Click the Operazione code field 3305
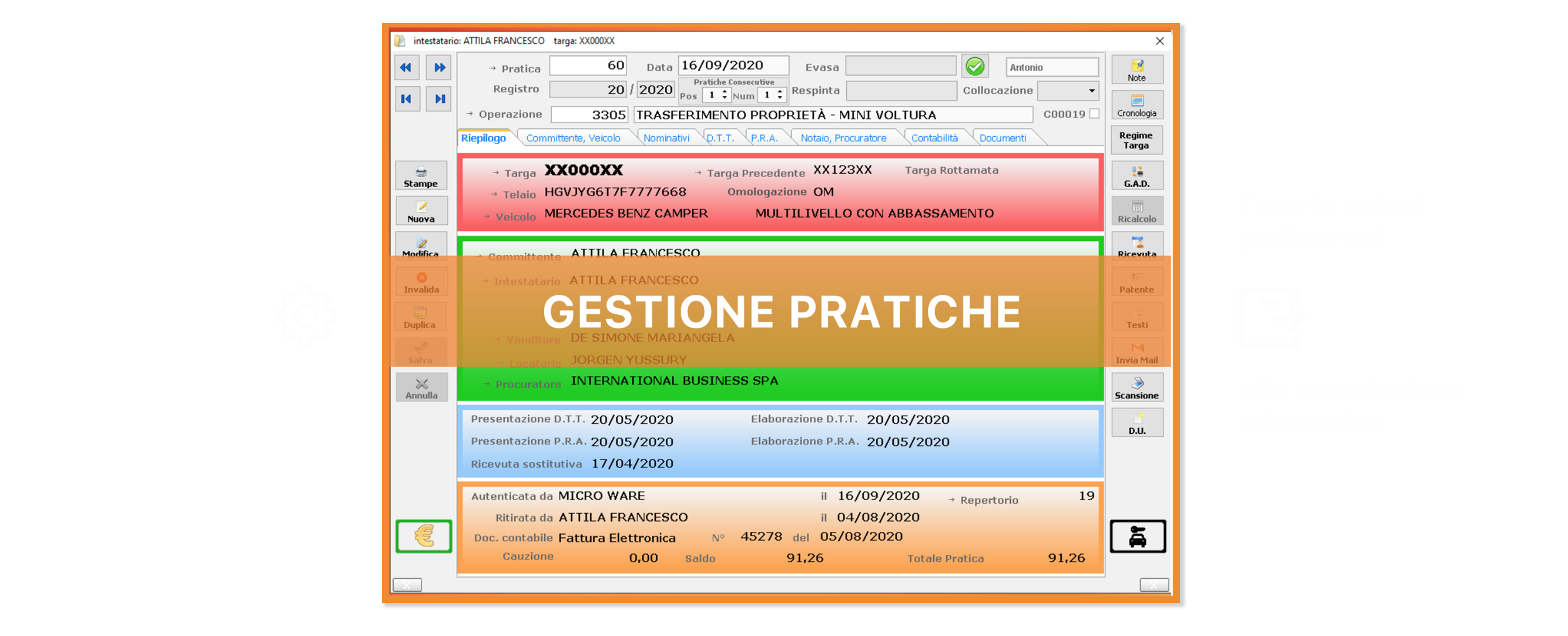This screenshot has height=636, width=1568. coord(589,114)
